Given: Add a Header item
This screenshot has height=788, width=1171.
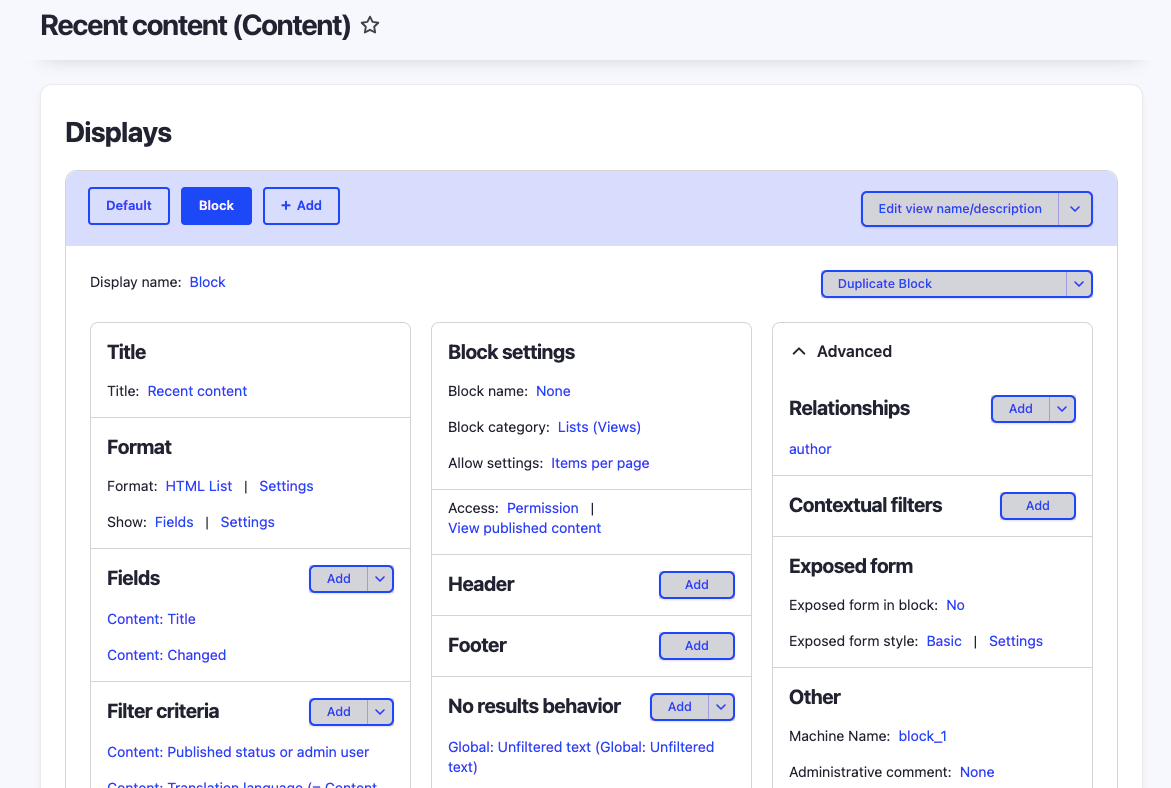Looking at the screenshot, I should pos(697,585).
